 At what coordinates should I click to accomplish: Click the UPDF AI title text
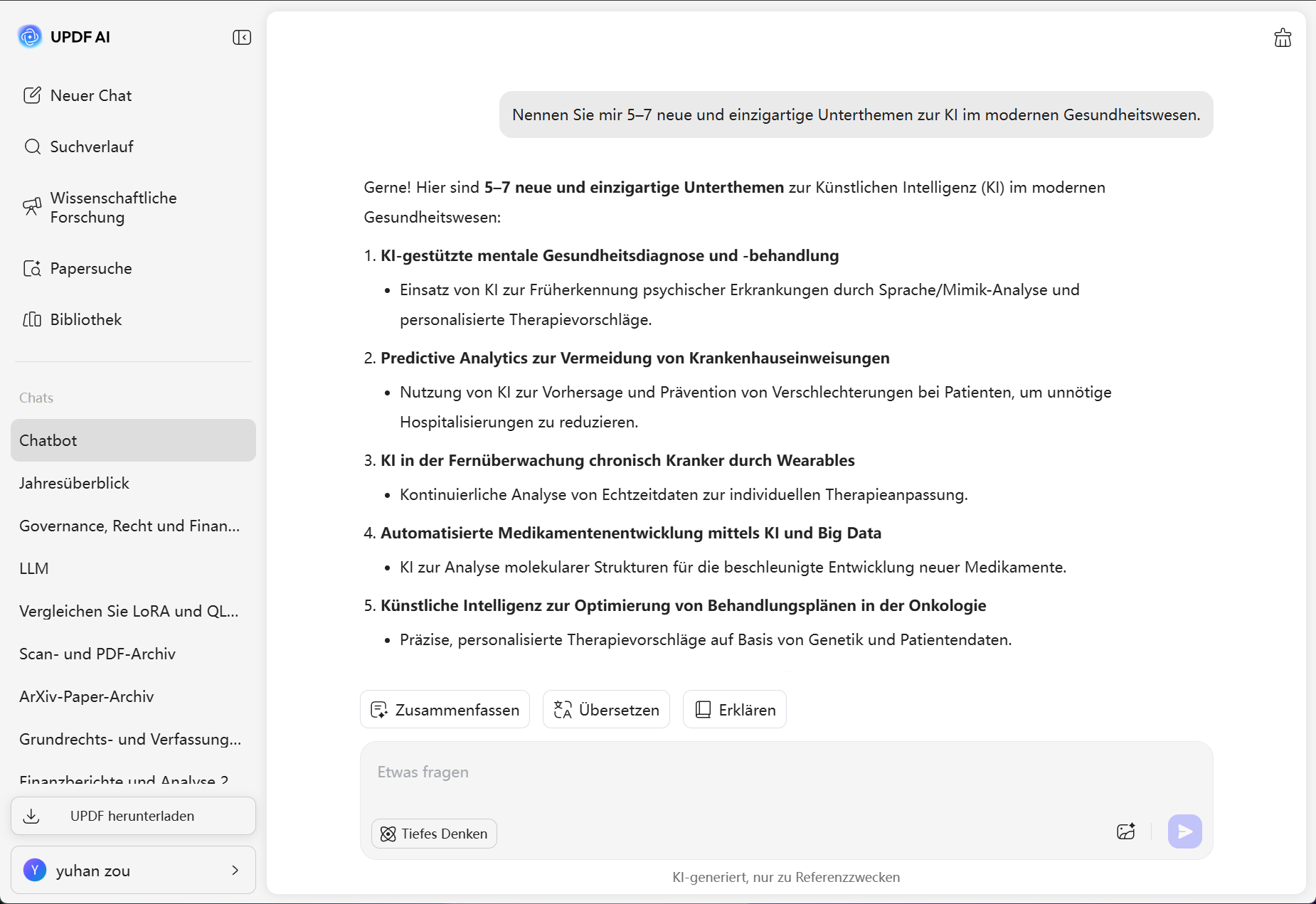tap(80, 37)
